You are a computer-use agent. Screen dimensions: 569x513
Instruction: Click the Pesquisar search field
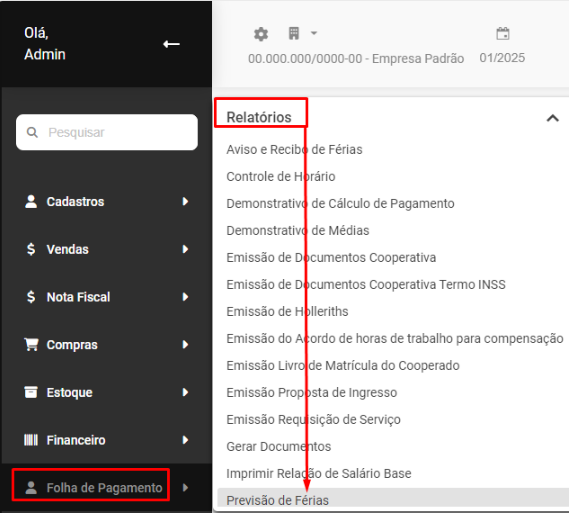click(x=107, y=132)
